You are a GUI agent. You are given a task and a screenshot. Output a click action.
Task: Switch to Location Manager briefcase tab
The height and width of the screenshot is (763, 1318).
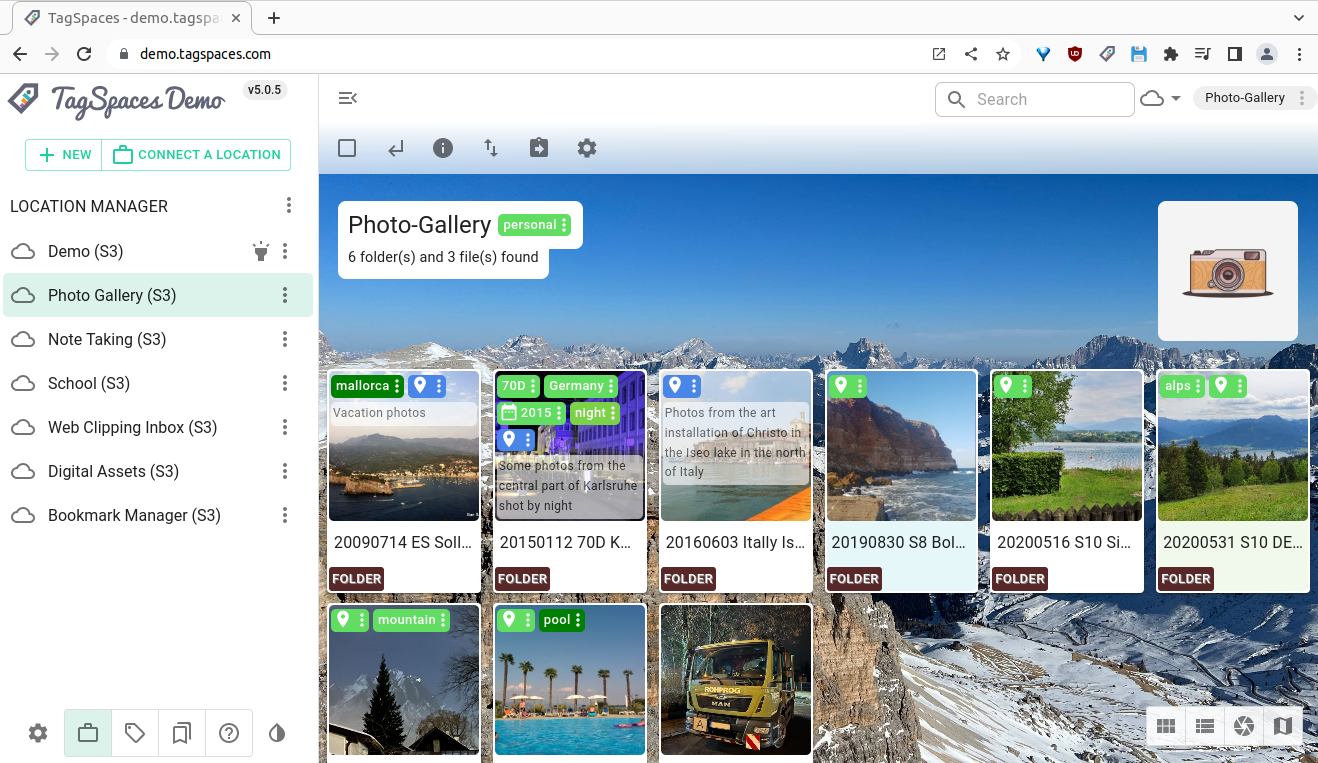pos(88,733)
